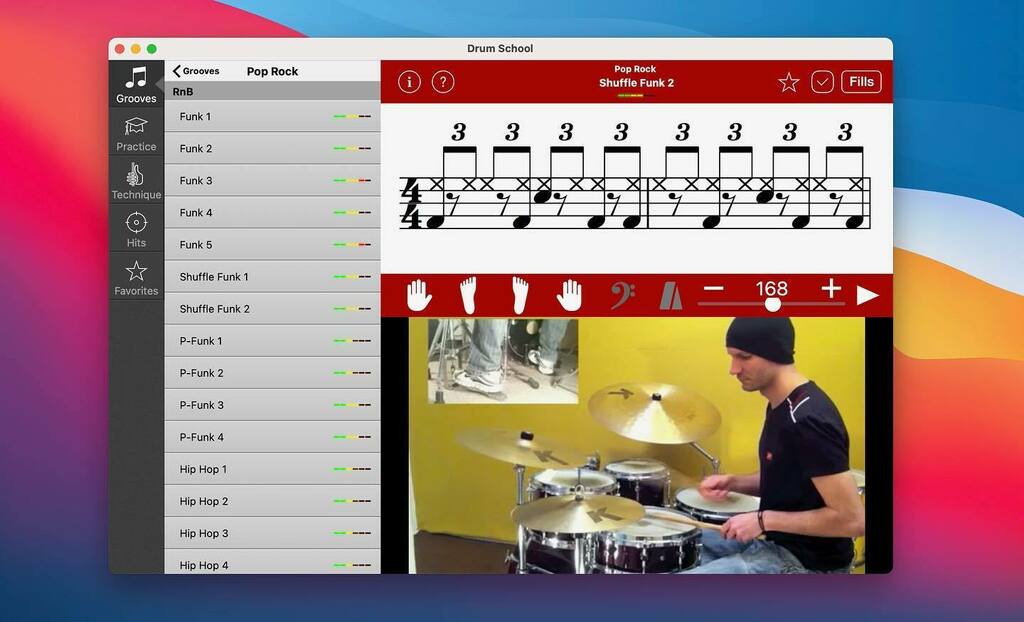This screenshot has height=622, width=1024.
Task: Click the RnB section header
Action: pos(272,91)
